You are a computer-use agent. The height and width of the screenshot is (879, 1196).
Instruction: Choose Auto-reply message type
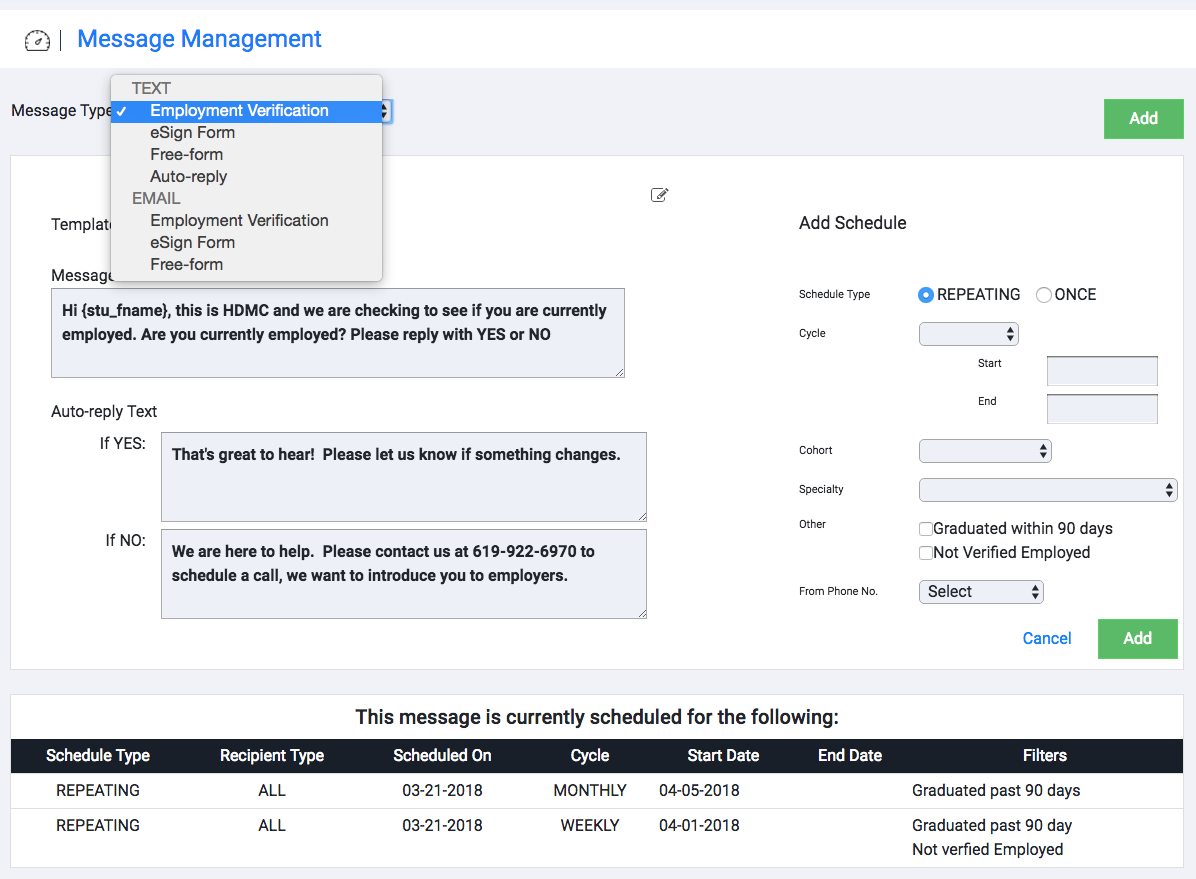[x=246, y=176]
